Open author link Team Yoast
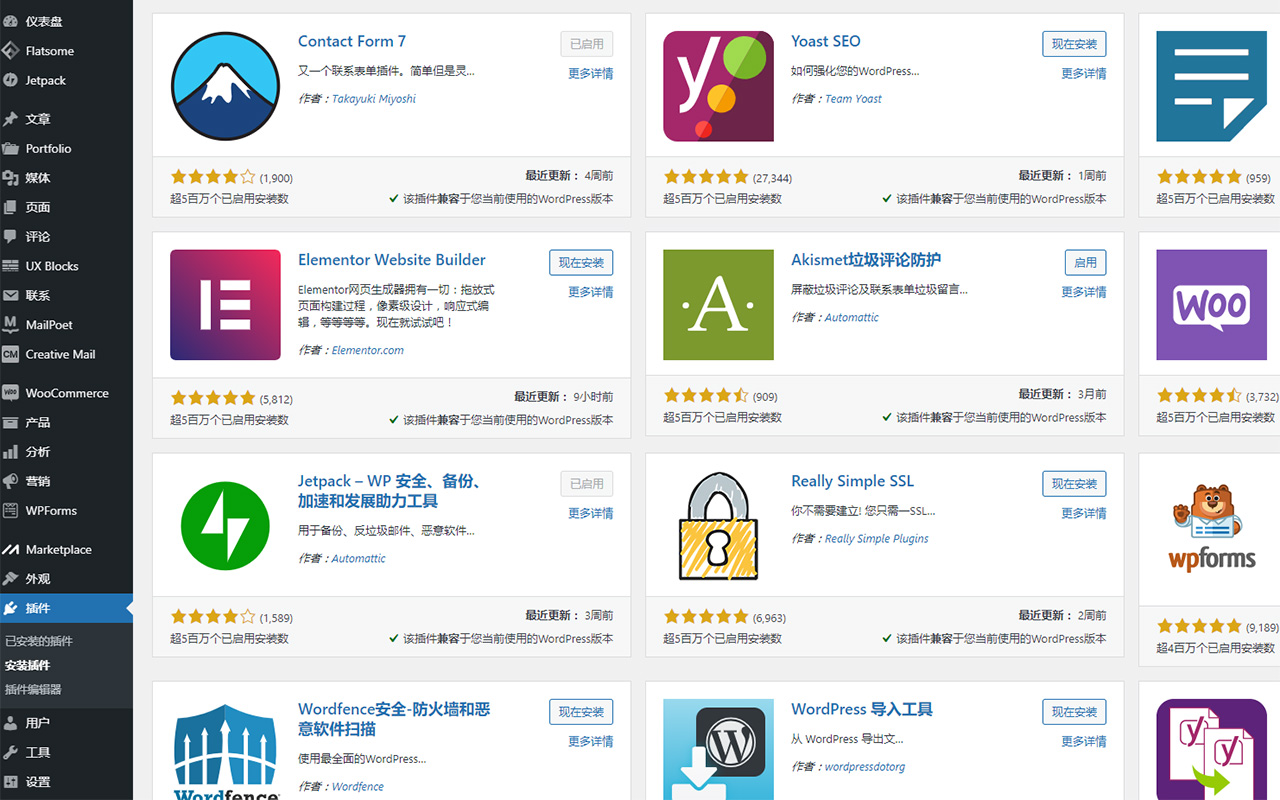The width and height of the screenshot is (1280, 800). click(x=853, y=99)
